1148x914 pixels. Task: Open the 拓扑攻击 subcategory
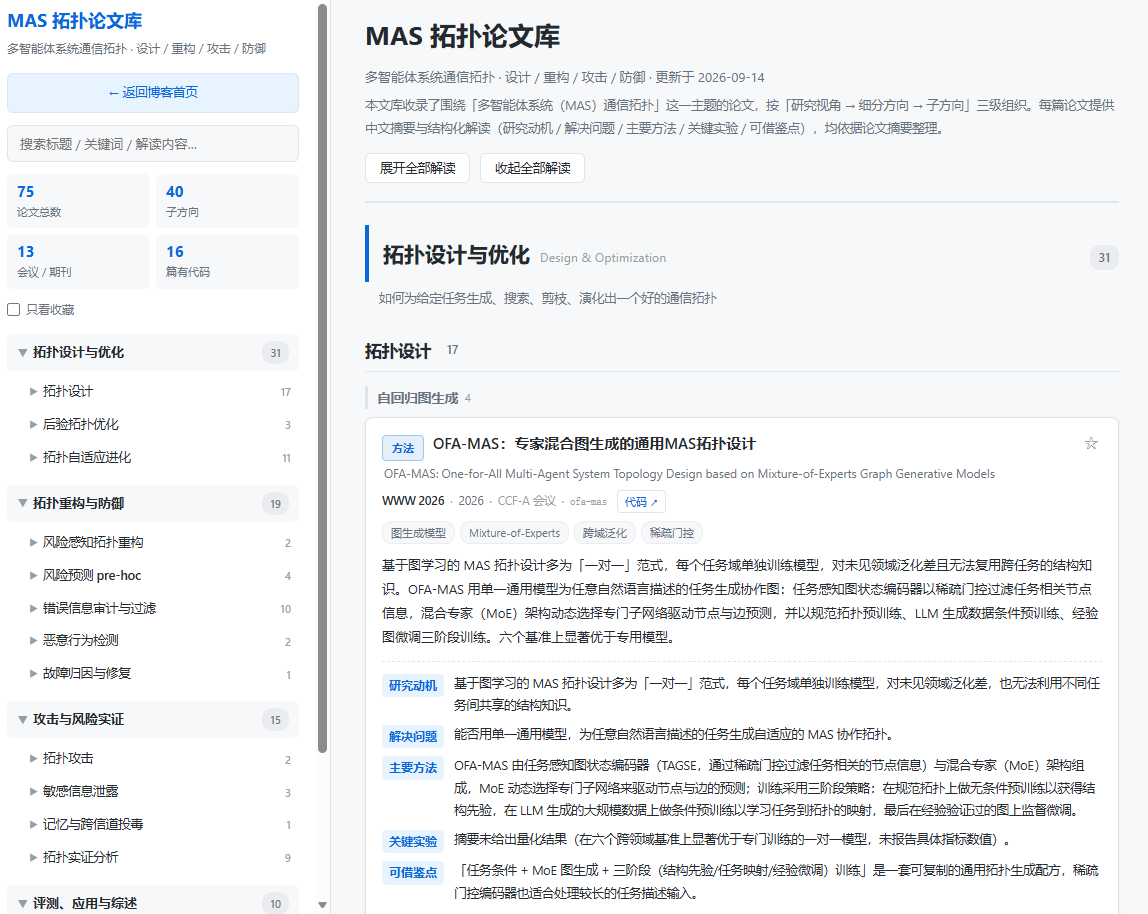160,759
